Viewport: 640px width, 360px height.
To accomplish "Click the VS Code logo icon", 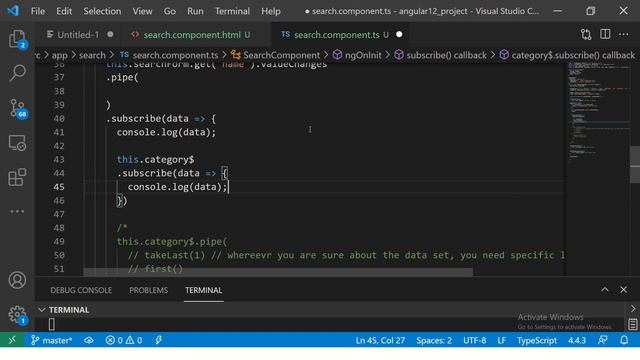I will click(x=13, y=11).
